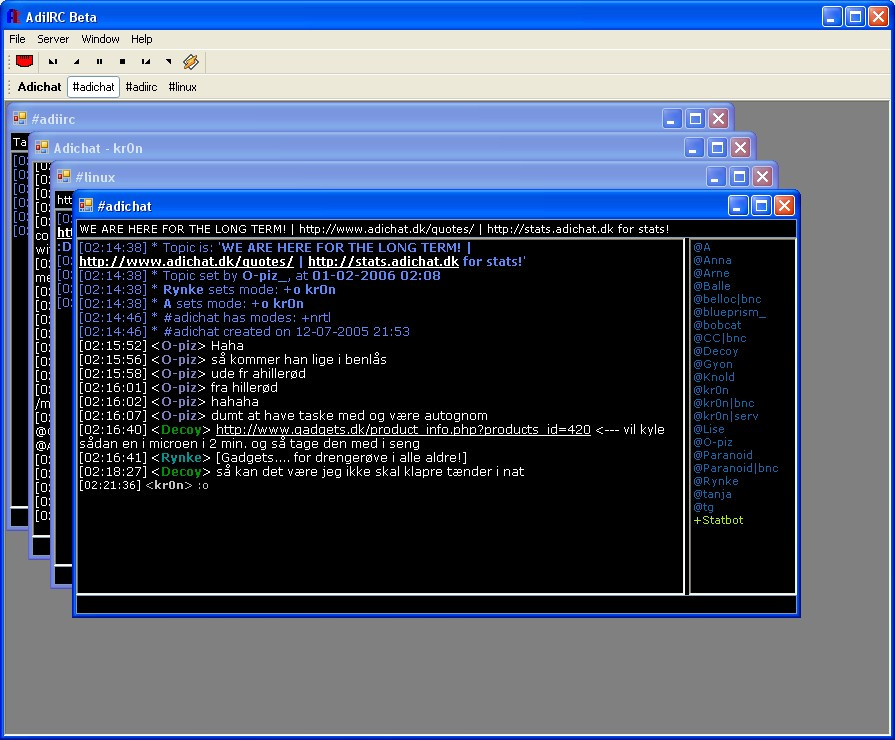Select the #adichat channel tab

94,87
